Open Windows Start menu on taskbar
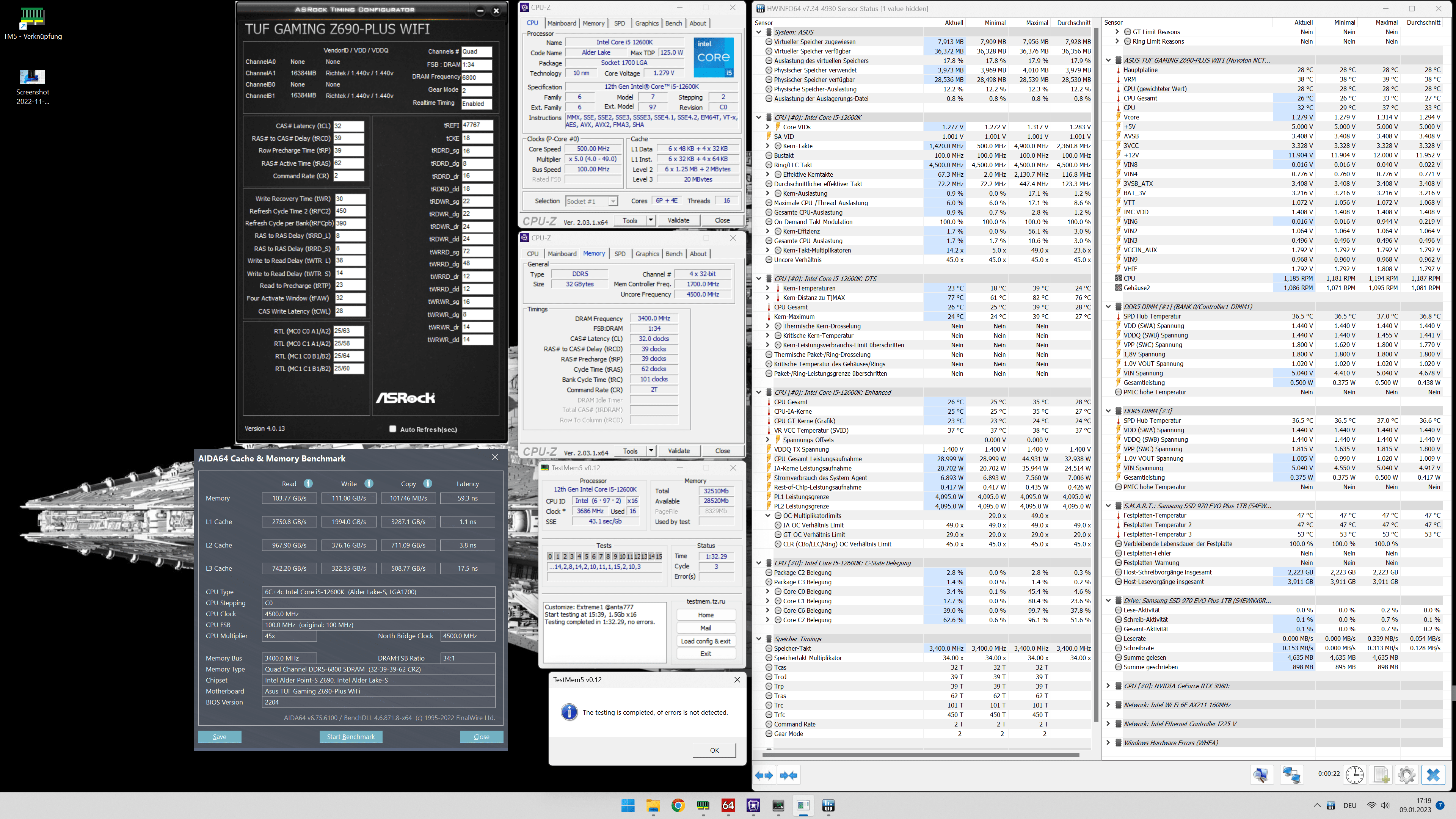This screenshot has width=1456, height=819. 628,805
